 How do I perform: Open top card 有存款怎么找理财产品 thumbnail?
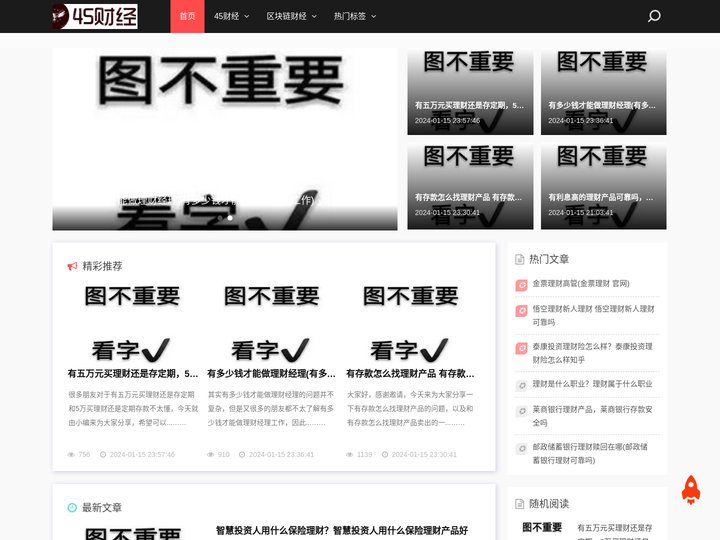coord(470,186)
